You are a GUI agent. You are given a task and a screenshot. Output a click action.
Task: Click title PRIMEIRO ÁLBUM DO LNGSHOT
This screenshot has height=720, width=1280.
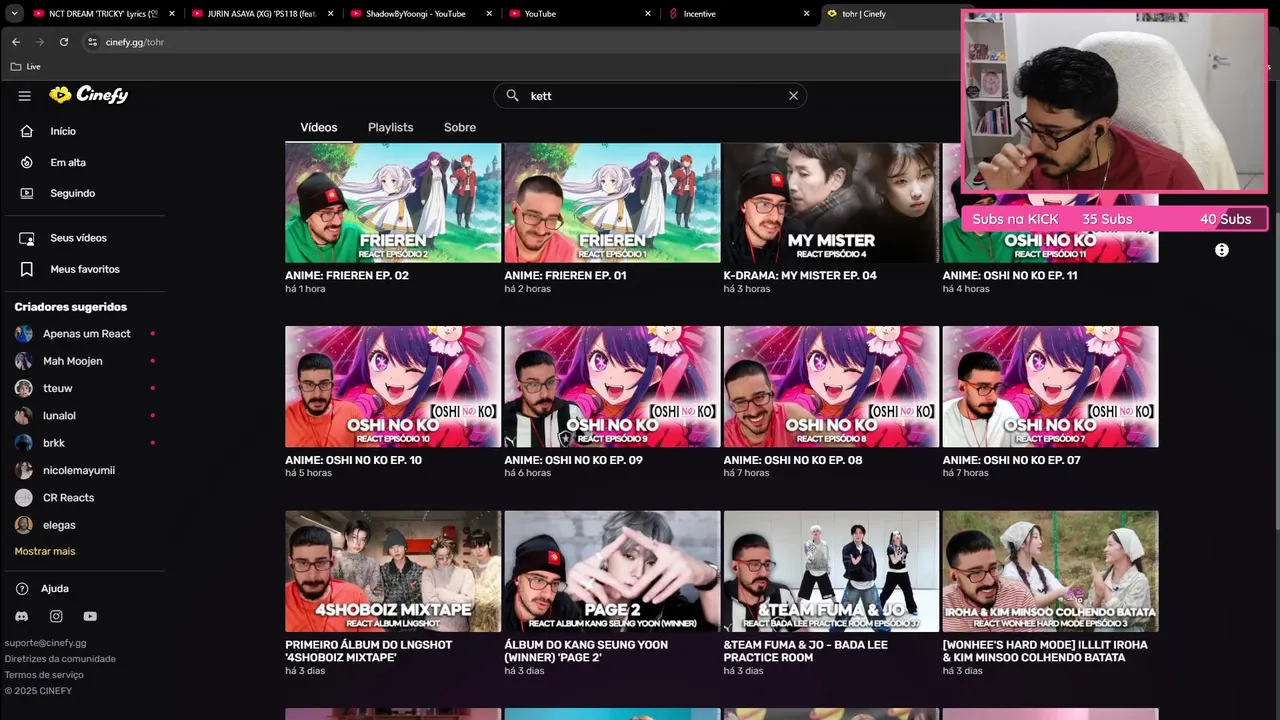click(x=368, y=651)
